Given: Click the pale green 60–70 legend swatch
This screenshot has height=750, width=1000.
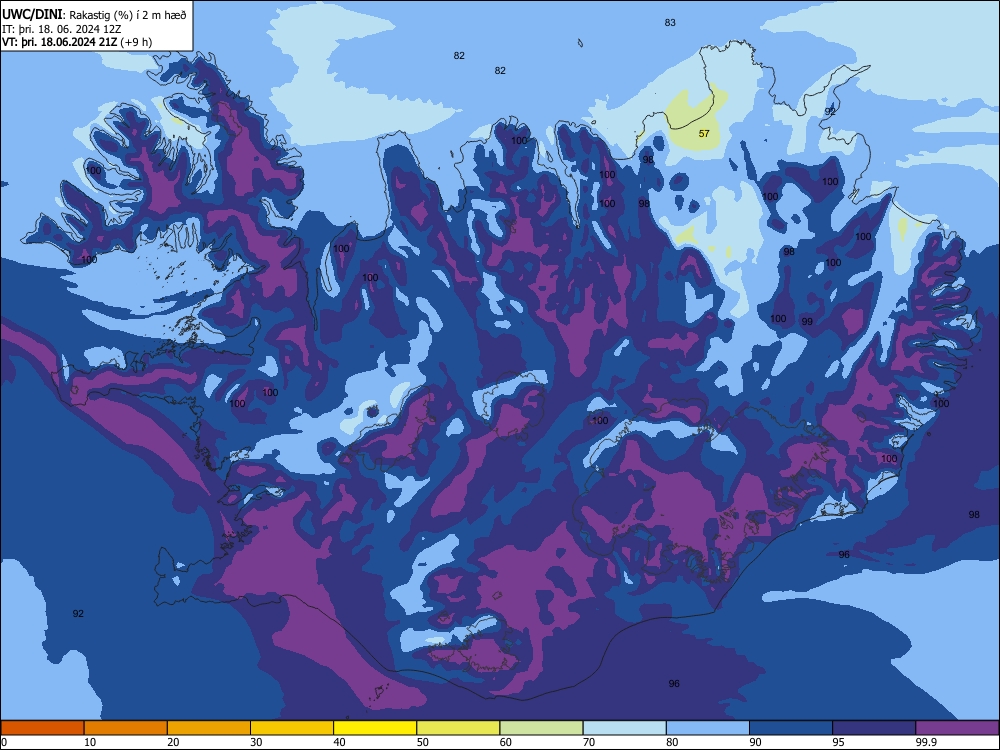Looking at the screenshot, I should (x=541, y=728).
